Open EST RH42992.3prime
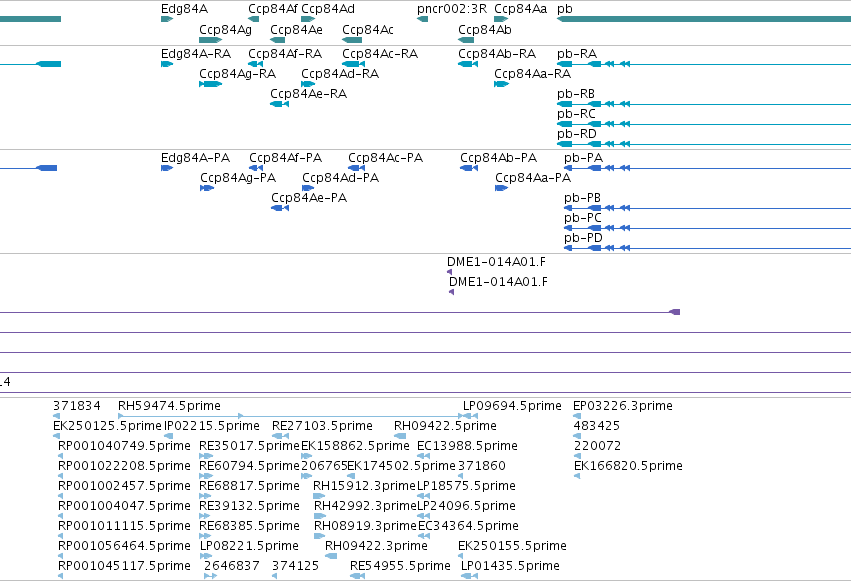This screenshot has width=851, height=581. pyautogui.click(x=365, y=506)
